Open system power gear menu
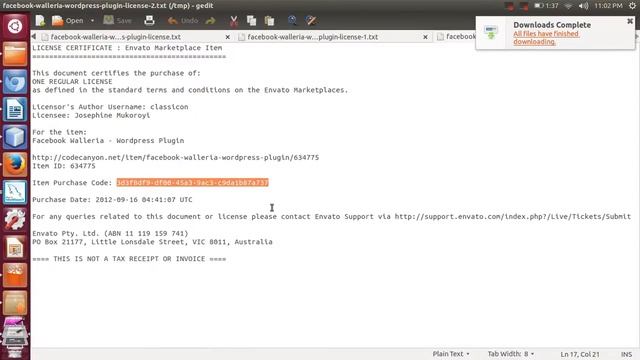Viewport: 640px width, 360px height. pos(632,6)
